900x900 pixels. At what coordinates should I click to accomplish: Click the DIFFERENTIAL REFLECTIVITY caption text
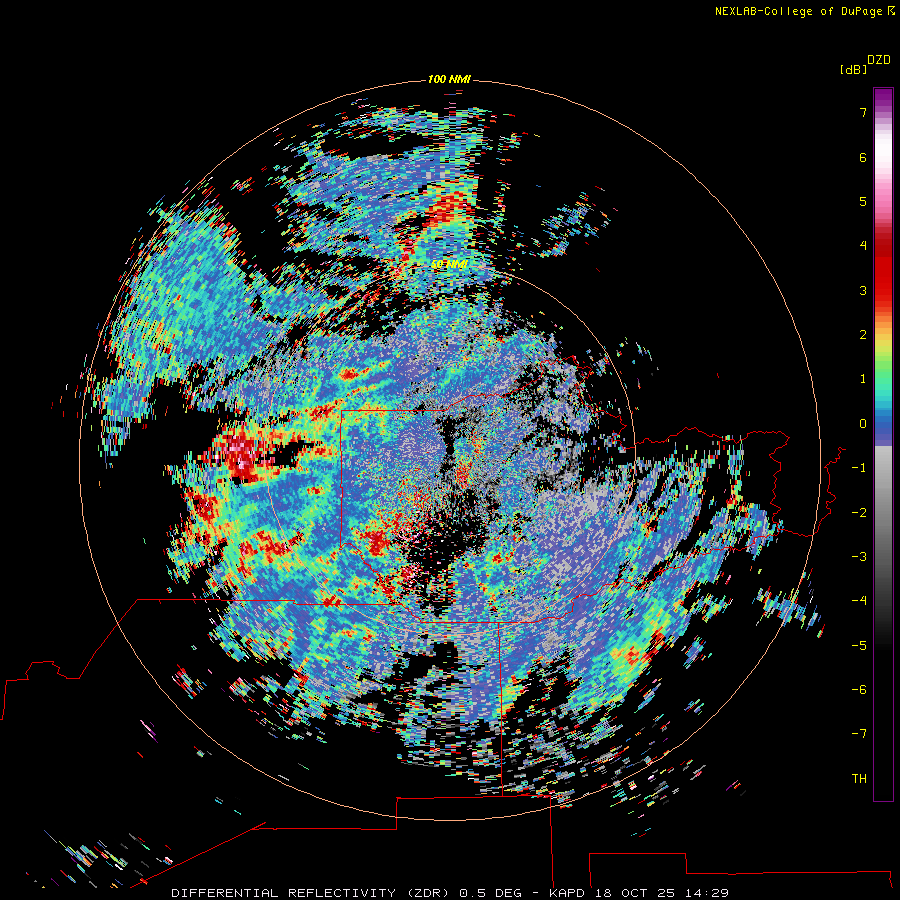tap(284, 893)
